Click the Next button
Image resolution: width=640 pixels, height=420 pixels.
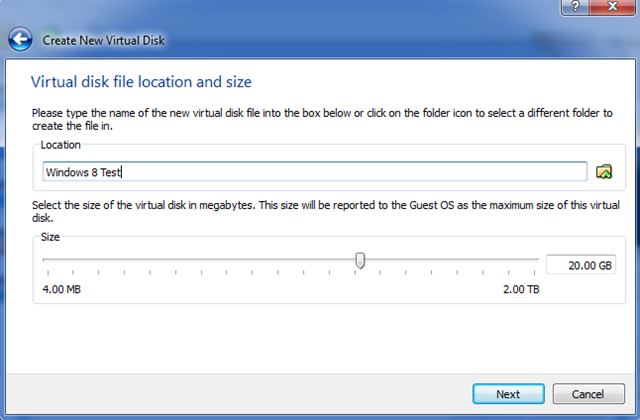pyautogui.click(x=508, y=394)
